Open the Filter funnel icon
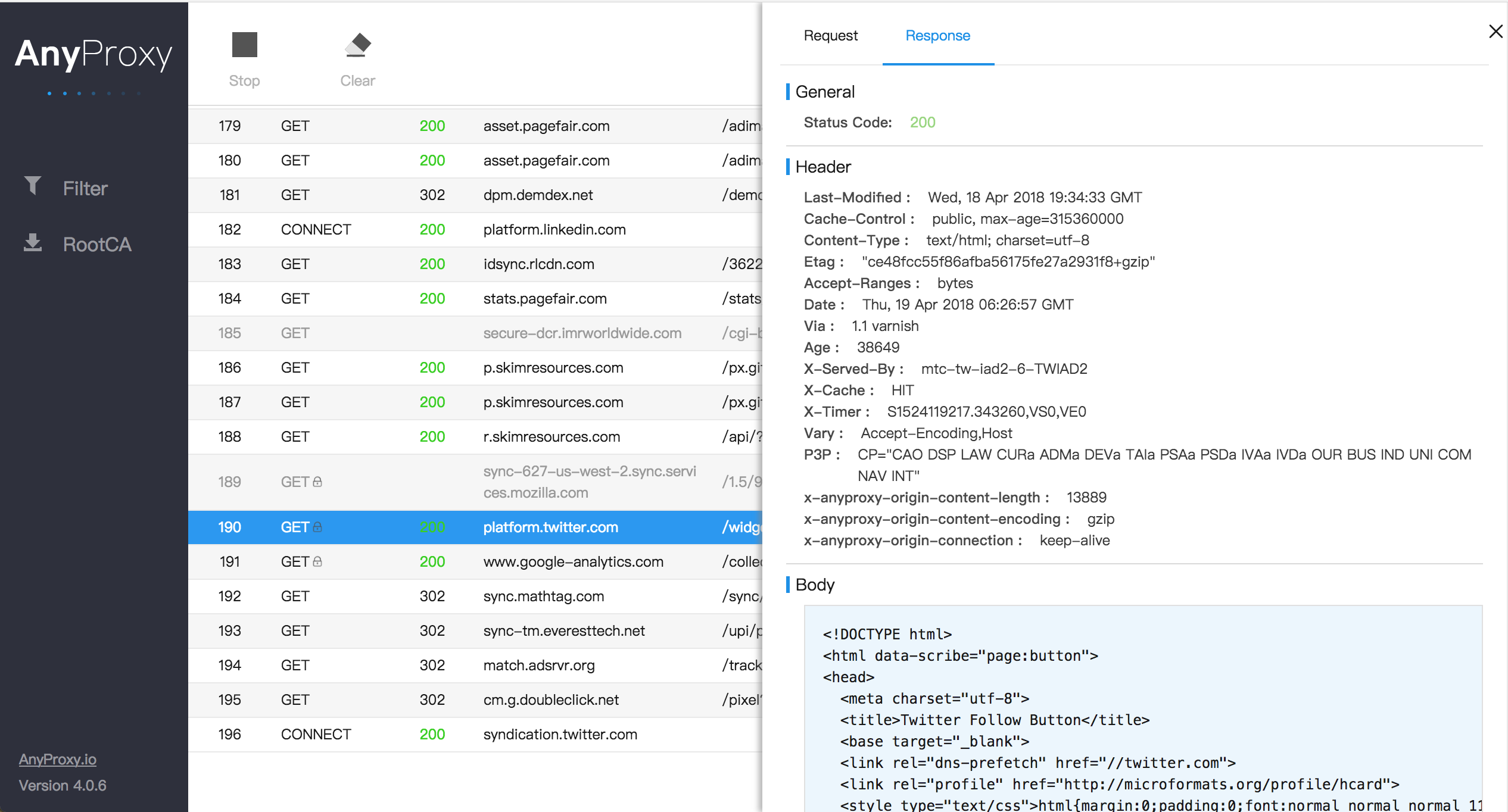 pos(33,186)
